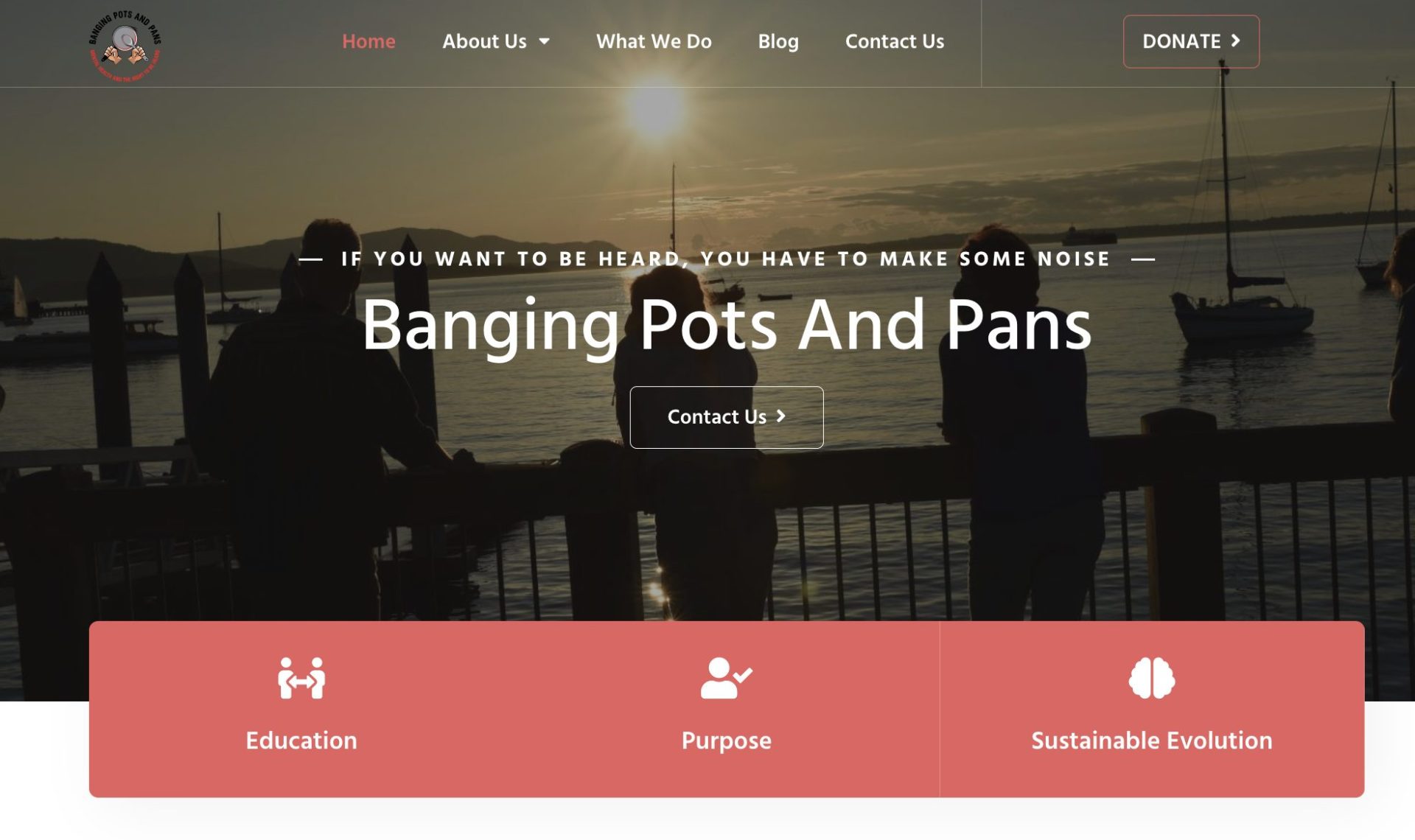This screenshot has width=1415, height=840.
Task: Go to the Home menu item
Action: [368, 42]
